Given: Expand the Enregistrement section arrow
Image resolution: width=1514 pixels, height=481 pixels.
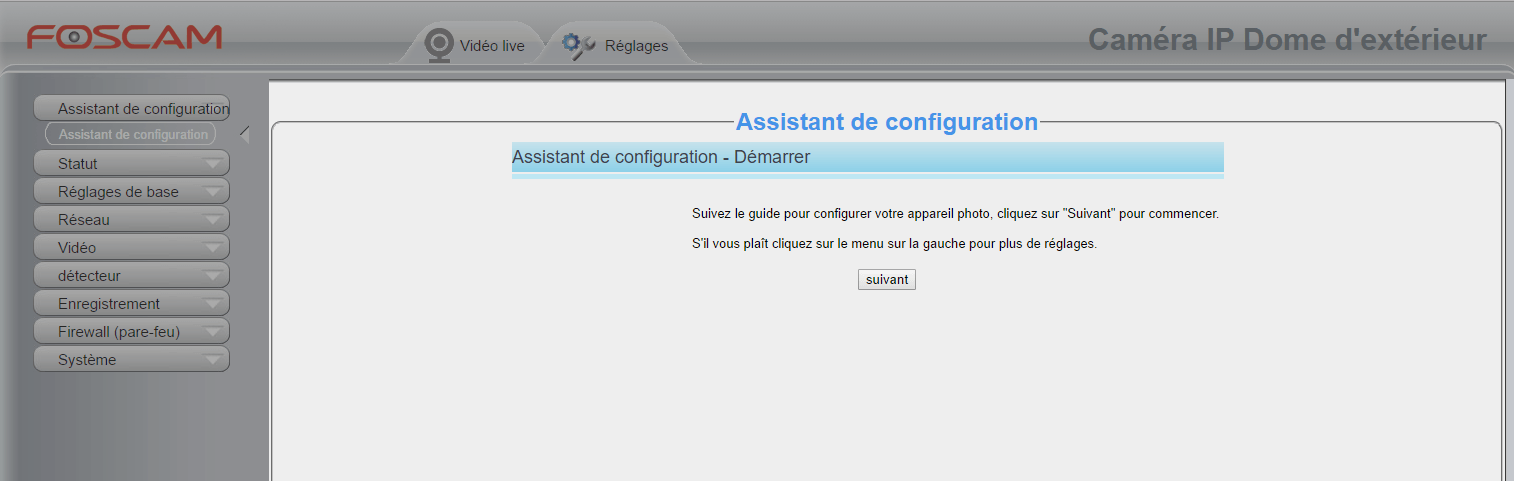Looking at the screenshot, I should [212, 304].
